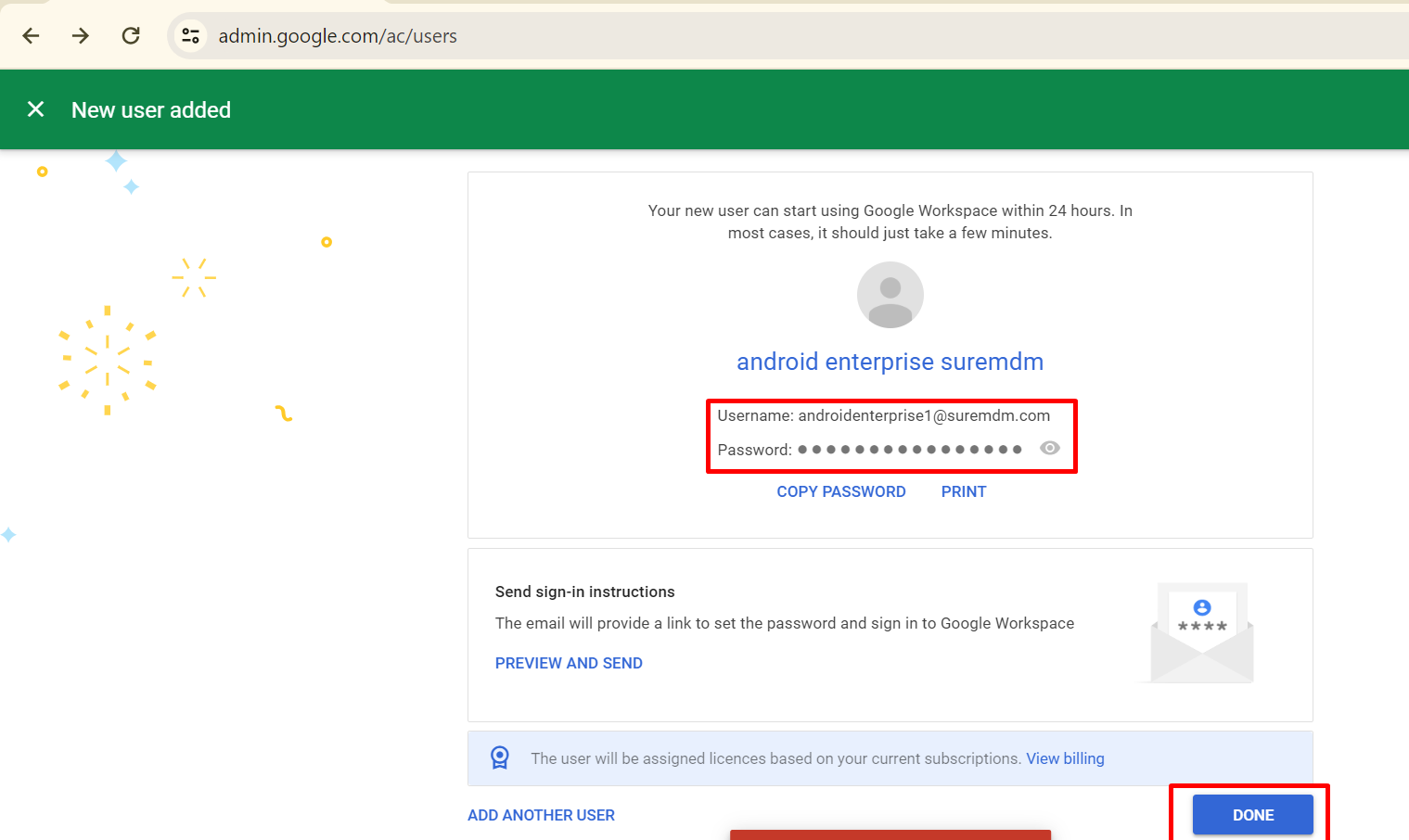
Task: Click the browser forward arrow
Action: coord(81,36)
